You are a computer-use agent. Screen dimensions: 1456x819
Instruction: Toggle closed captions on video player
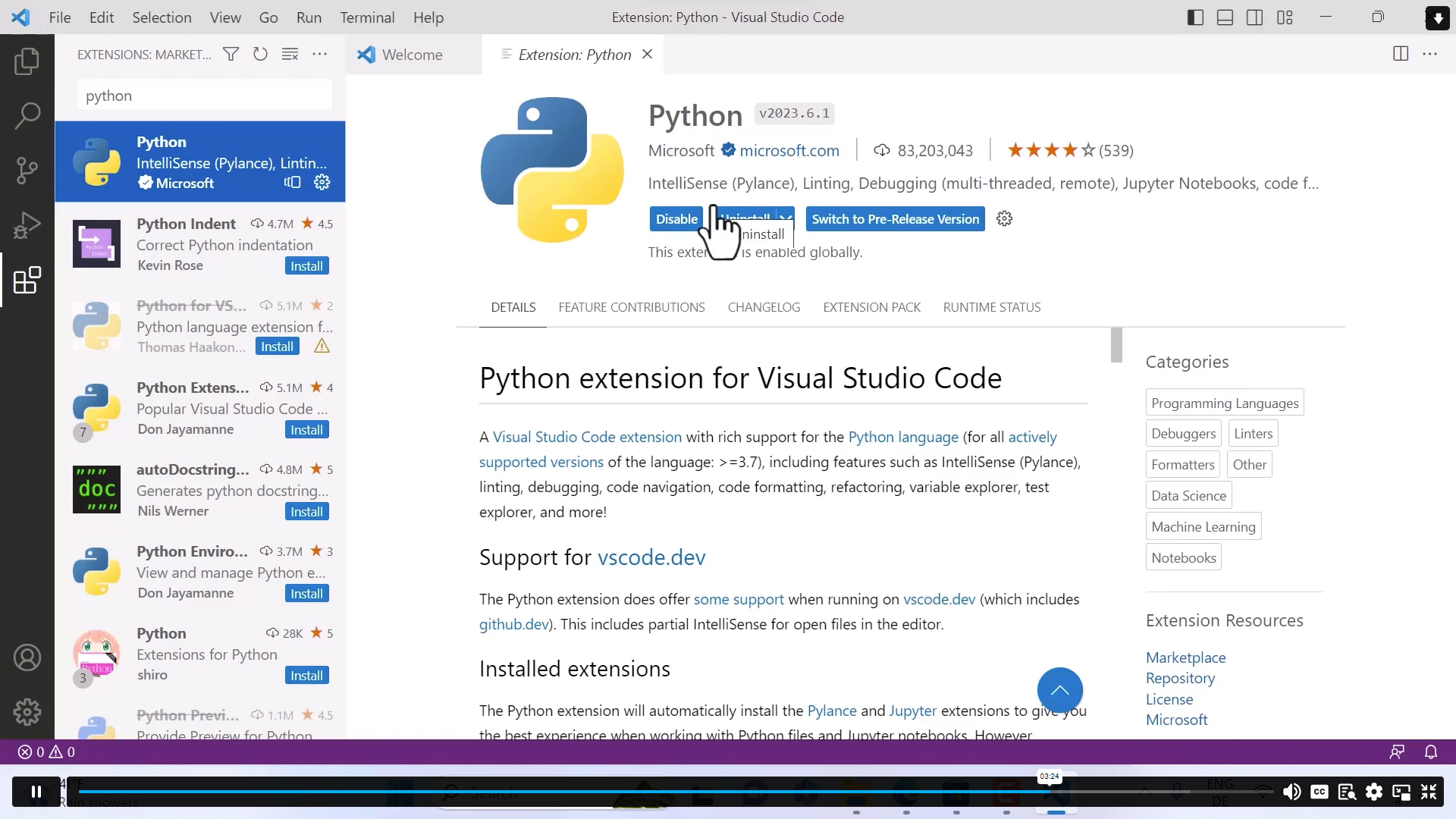coord(1319,792)
